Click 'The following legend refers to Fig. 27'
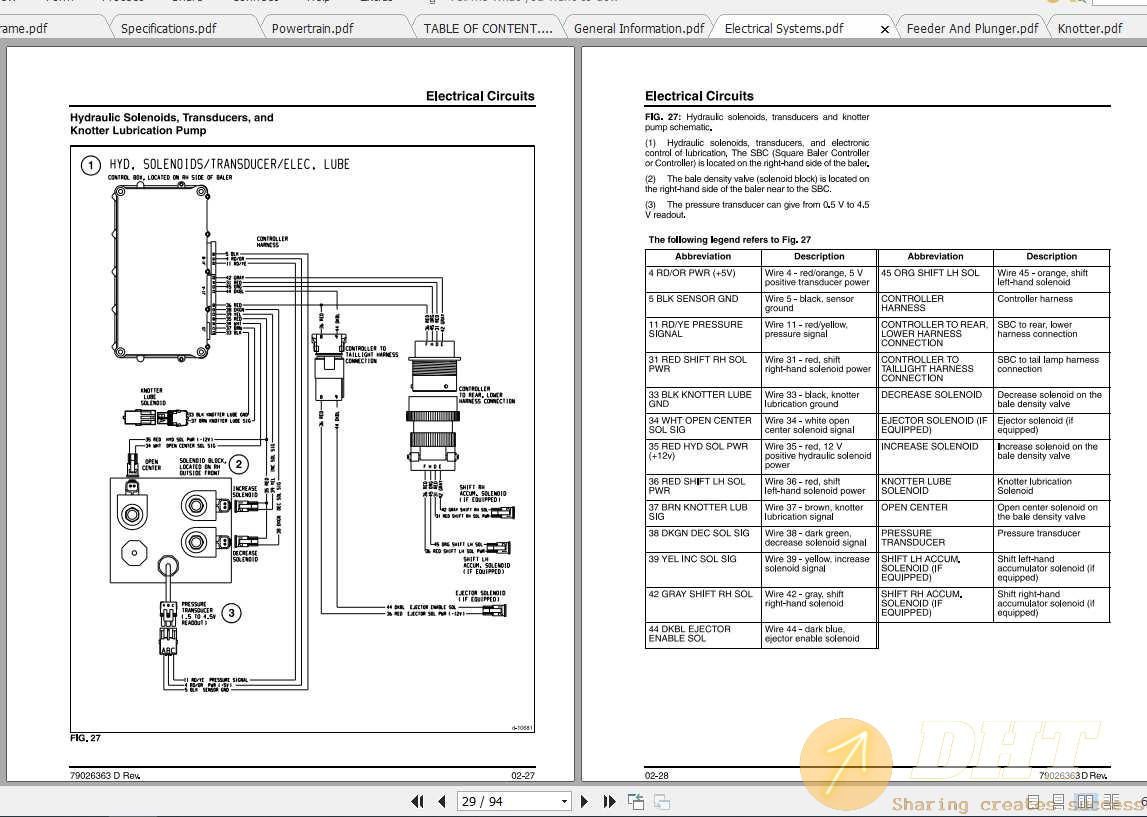This screenshot has width=1147, height=817. (x=729, y=240)
